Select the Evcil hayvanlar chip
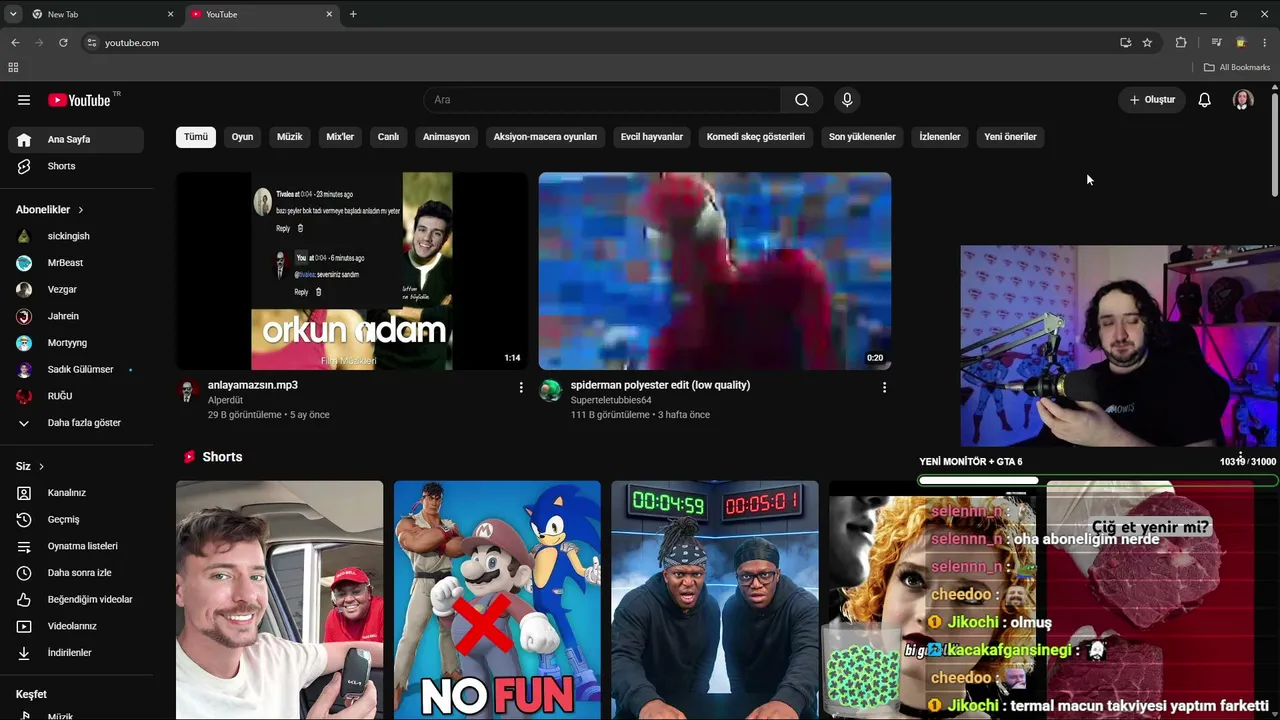The width and height of the screenshot is (1280, 720). click(652, 137)
